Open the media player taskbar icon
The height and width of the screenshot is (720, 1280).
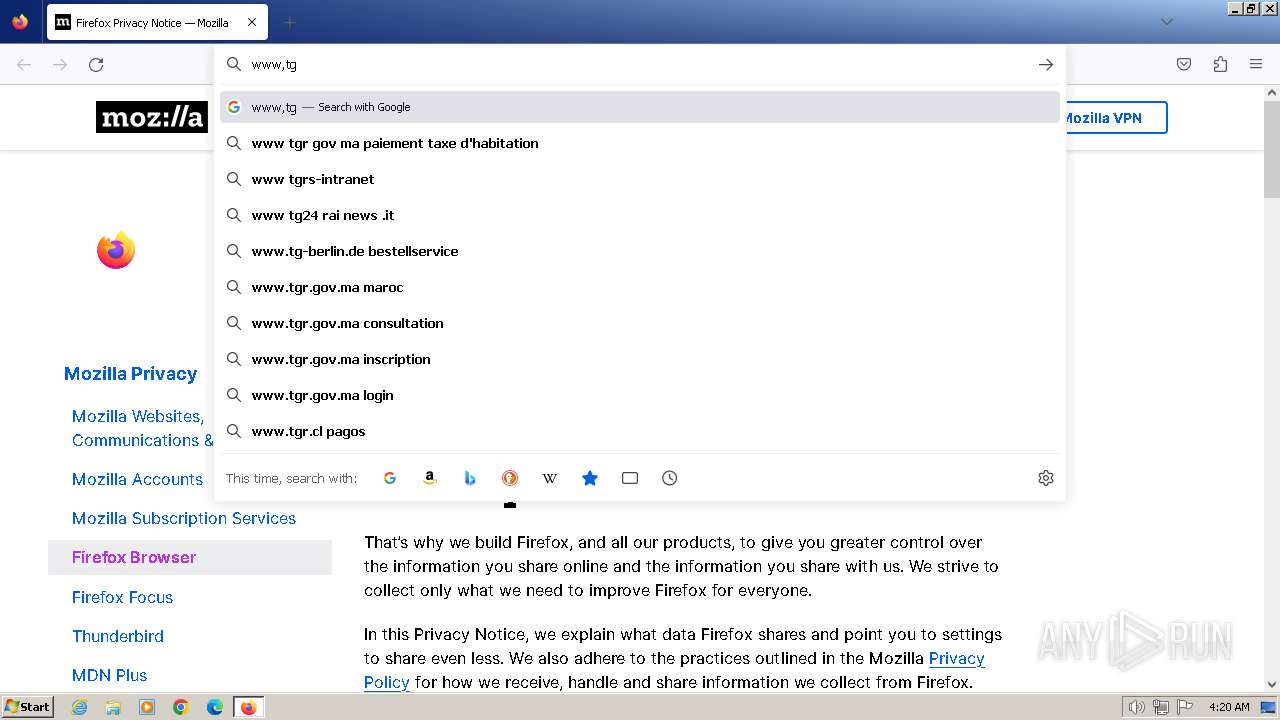click(147, 707)
